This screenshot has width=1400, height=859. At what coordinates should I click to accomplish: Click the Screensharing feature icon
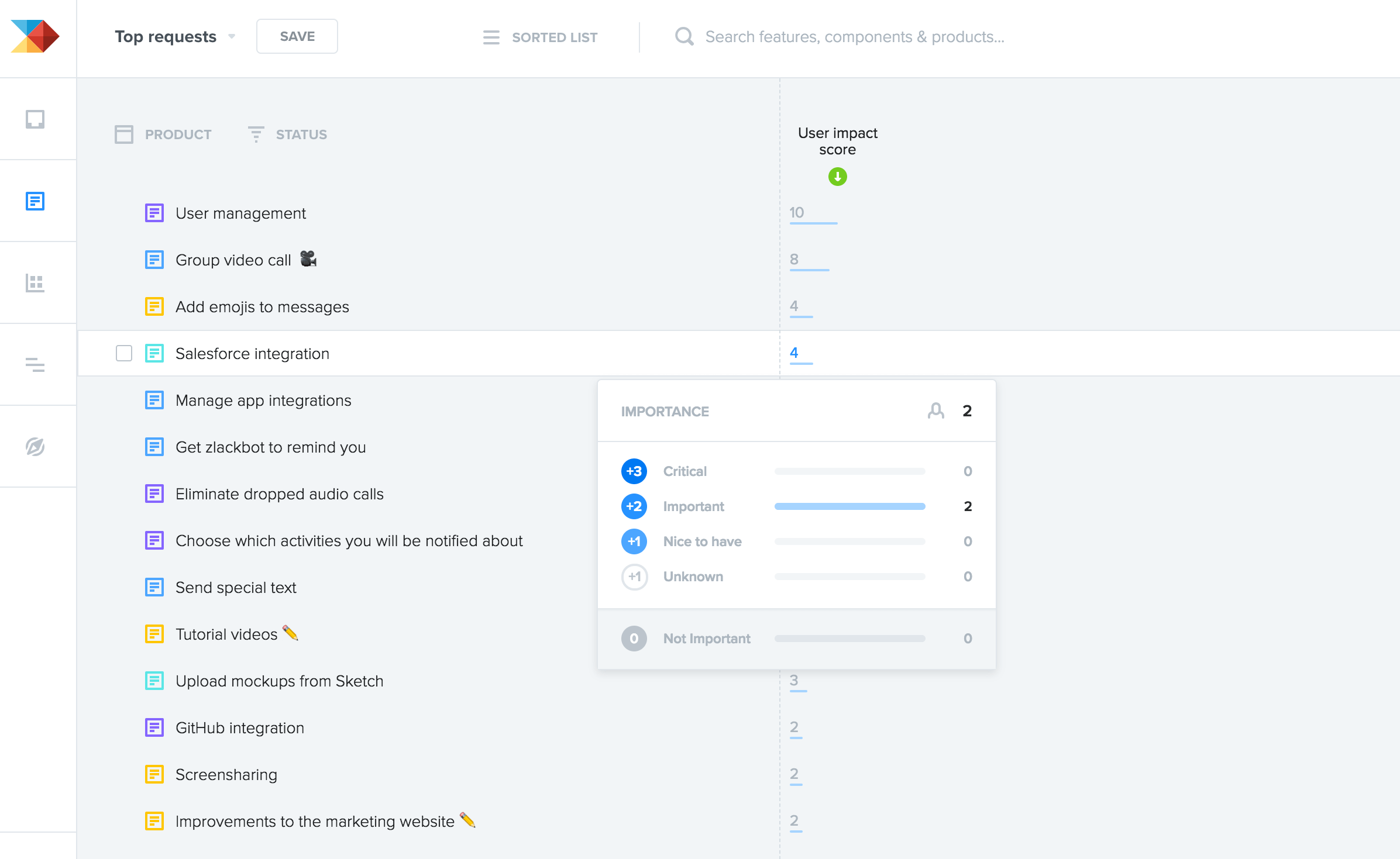click(154, 774)
